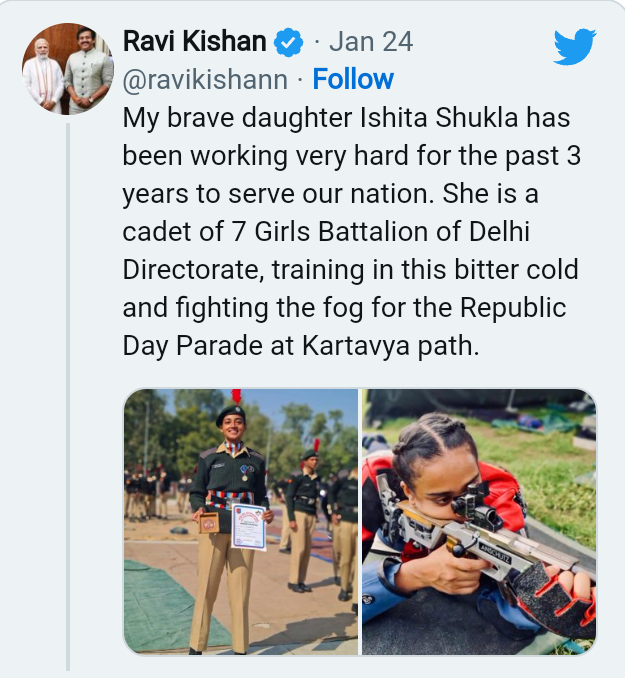
Task: Click the ANSCHUTZ label on the rifle
Action: pyautogui.click(x=496, y=553)
